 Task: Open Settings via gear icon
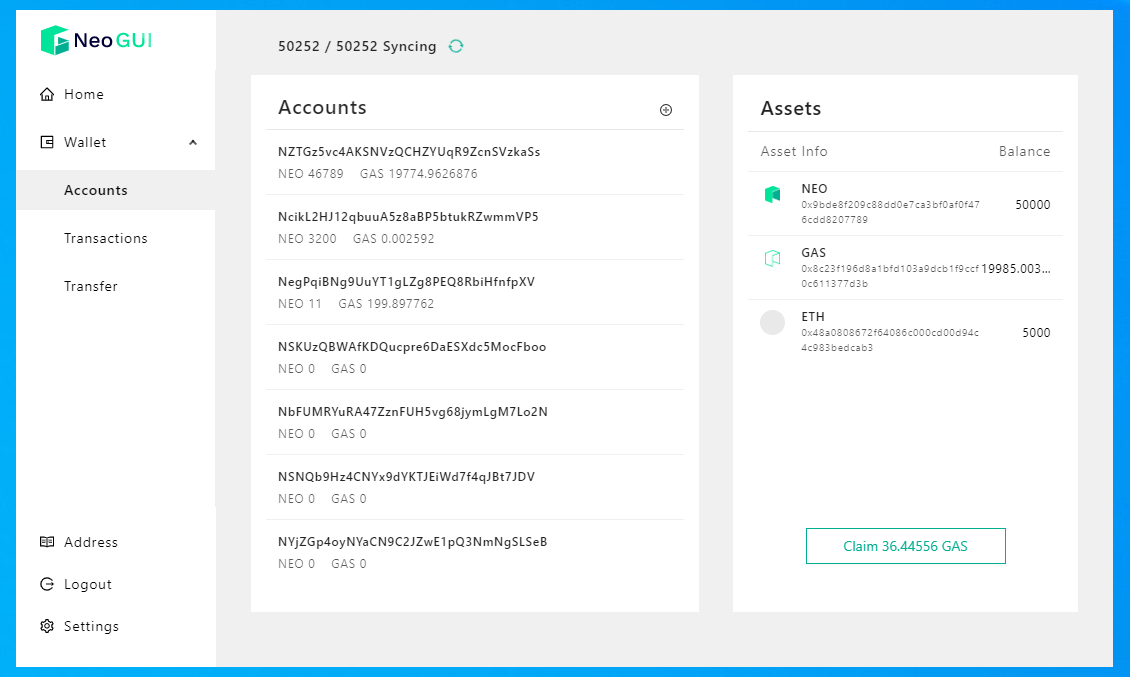pos(47,626)
